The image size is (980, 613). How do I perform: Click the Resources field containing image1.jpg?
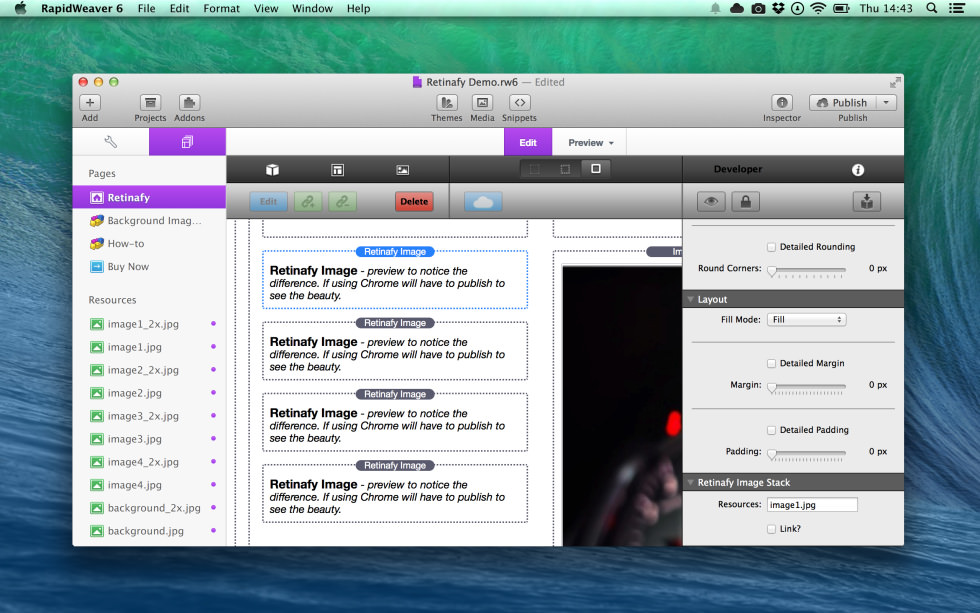click(812, 504)
